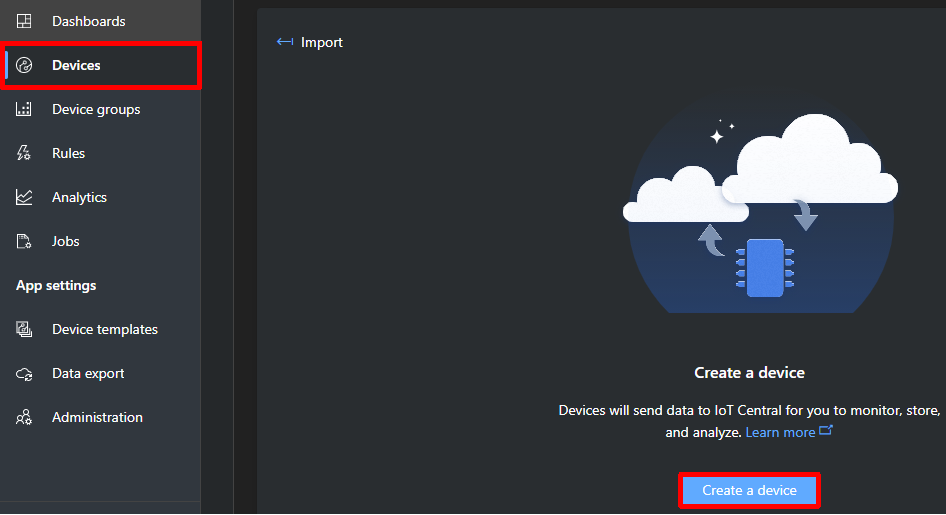Click the Dashboards grid icon
946x515 pixels.
click(24, 21)
